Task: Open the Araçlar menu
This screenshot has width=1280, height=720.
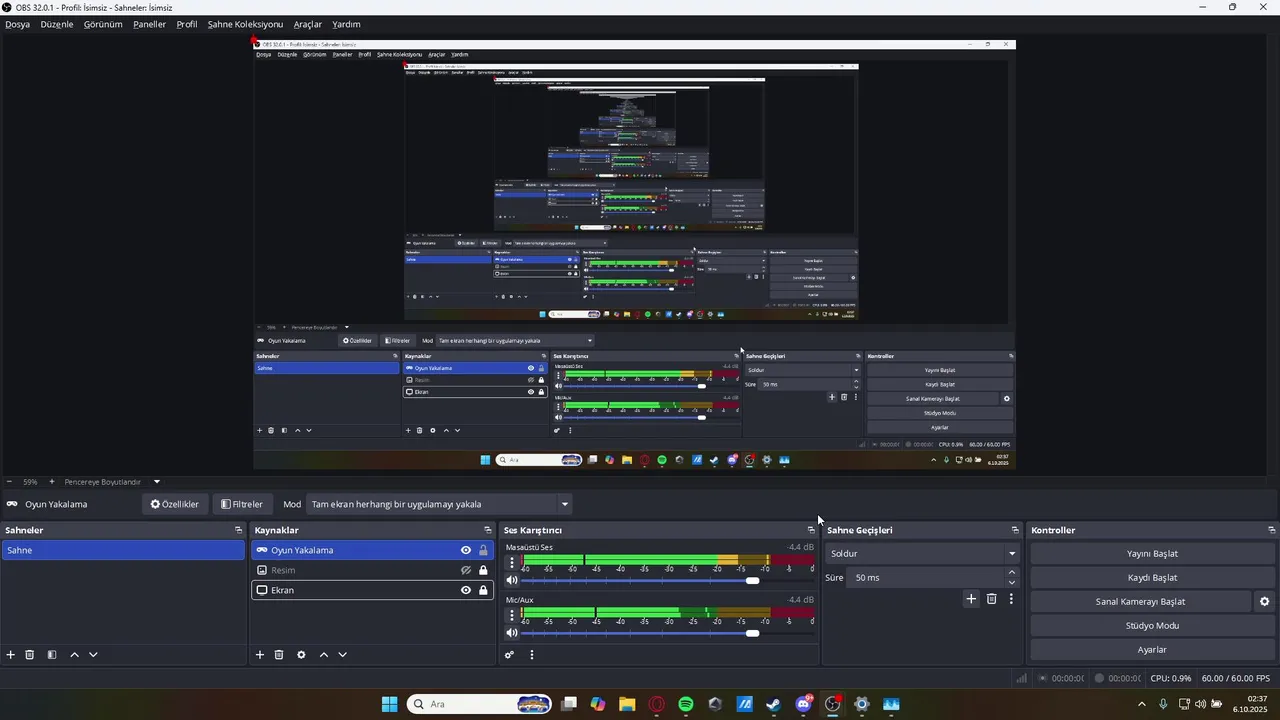Action: coord(308,24)
